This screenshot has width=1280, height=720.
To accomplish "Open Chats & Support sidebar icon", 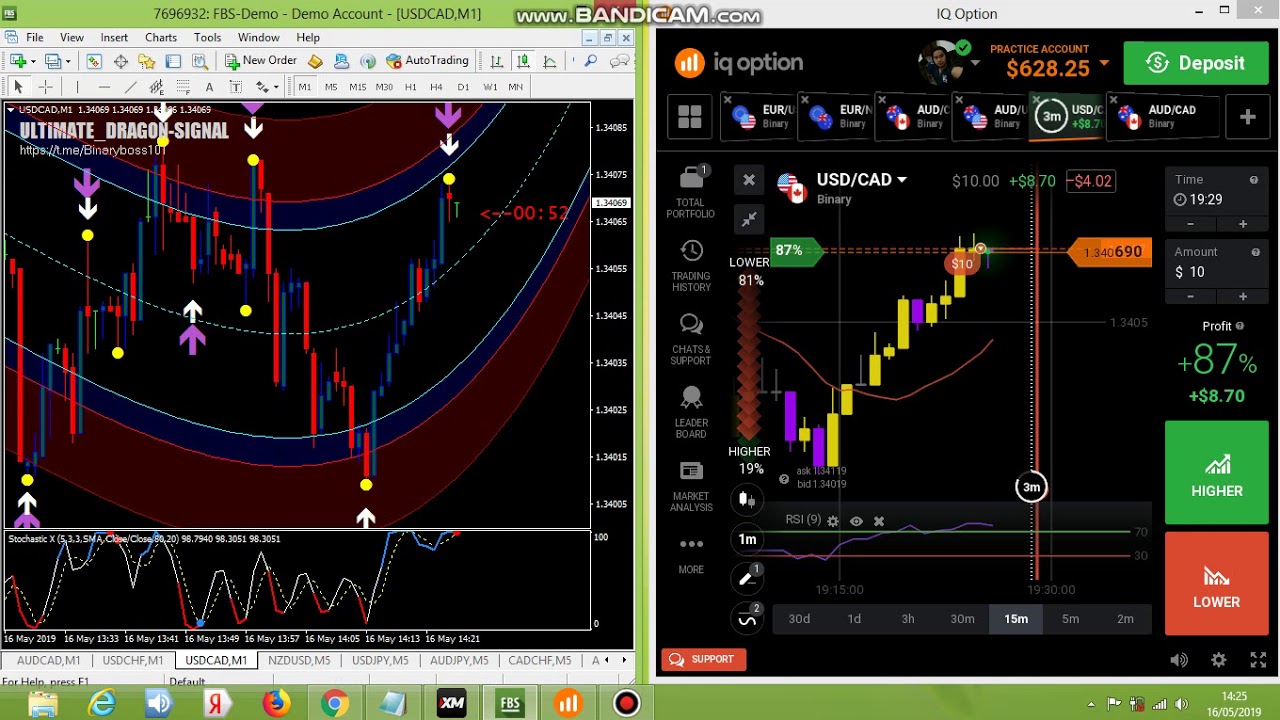I will tap(691, 340).
